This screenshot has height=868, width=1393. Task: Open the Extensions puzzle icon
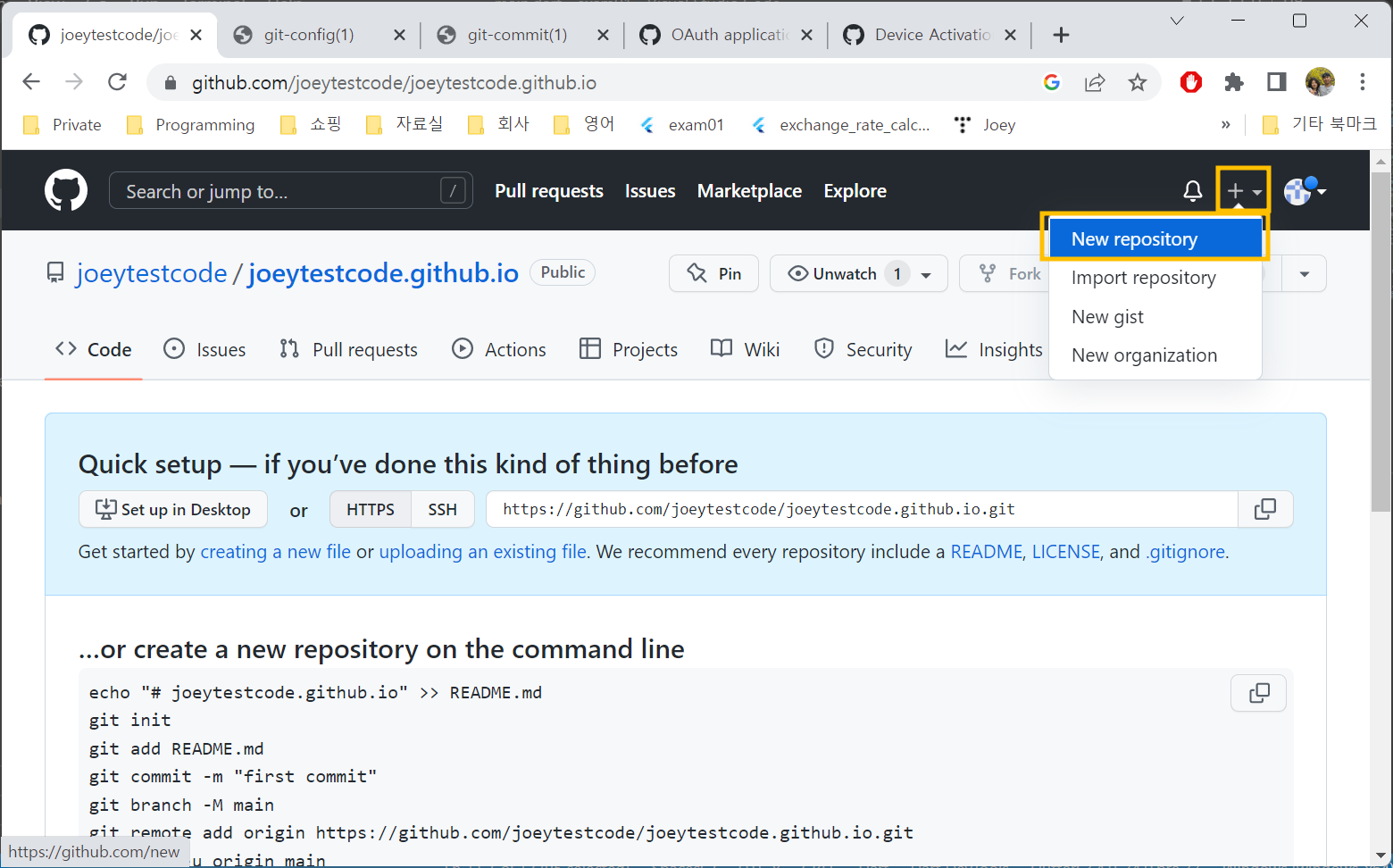point(1234,82)
